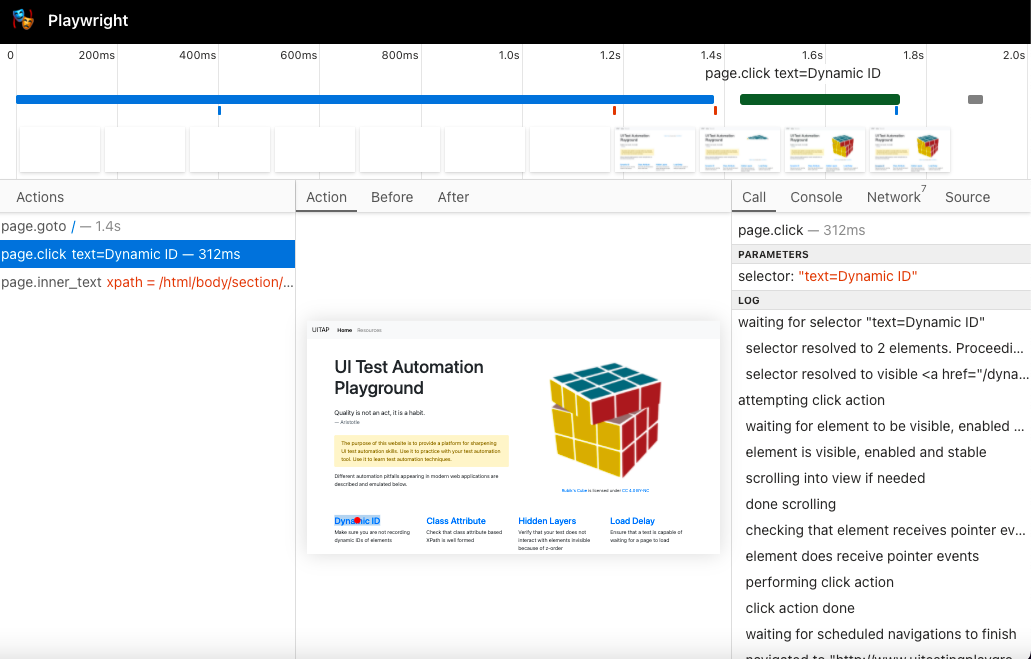Click the red click-point dot on Dynamic ID
Image resolution: width=1031 pixels, height=659 pixels.
[x=357, y=521]
